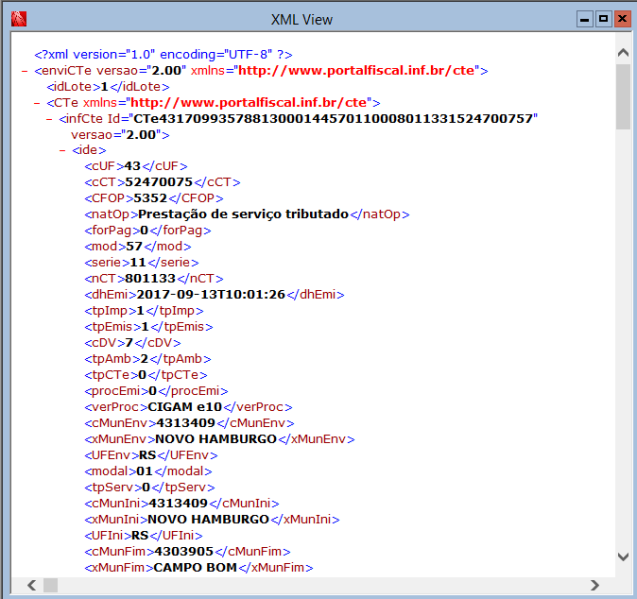
Task: Click the red application icon in title bar
Action: pyautogui.click(x=19, y=19)
